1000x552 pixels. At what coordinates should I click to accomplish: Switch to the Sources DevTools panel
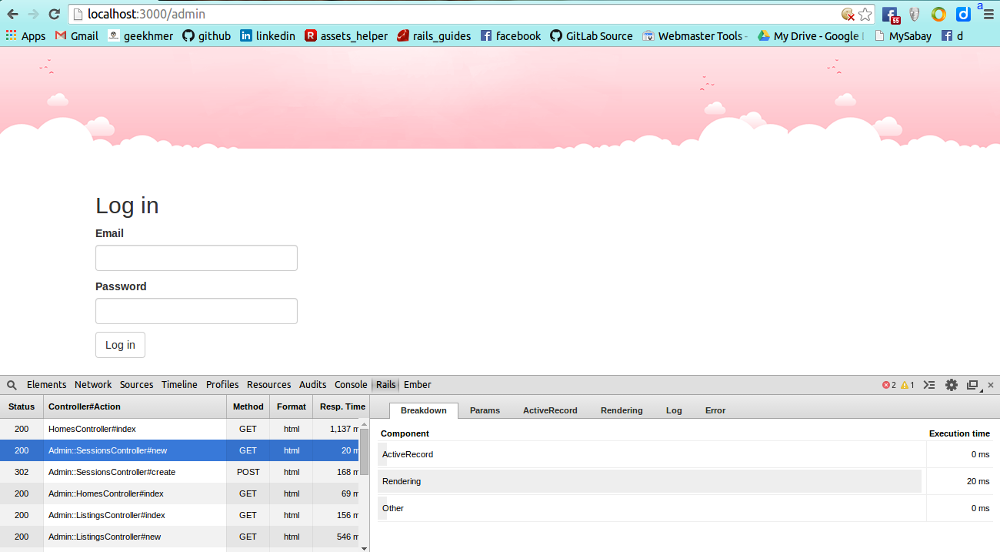(136, 385)
